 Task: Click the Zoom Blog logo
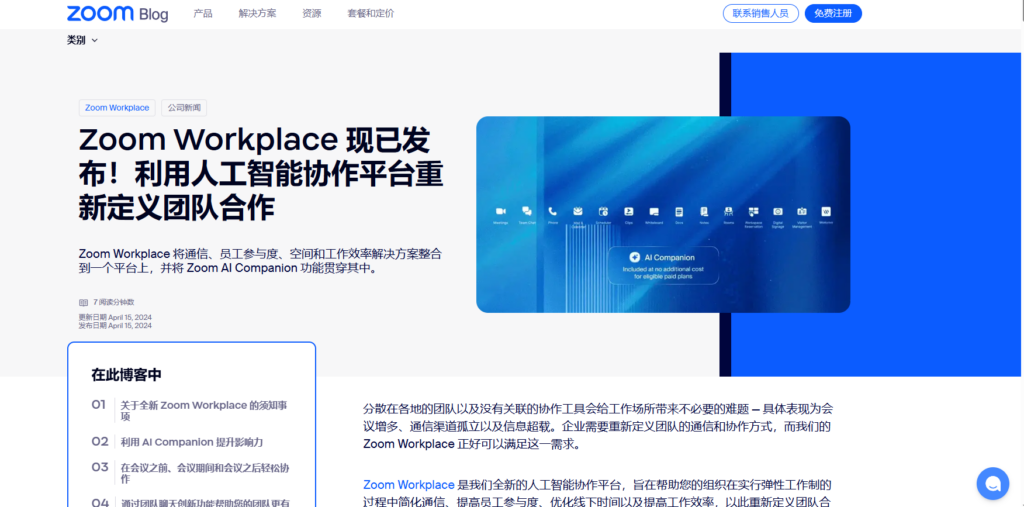pyautogui.click(x=117, y=14)
